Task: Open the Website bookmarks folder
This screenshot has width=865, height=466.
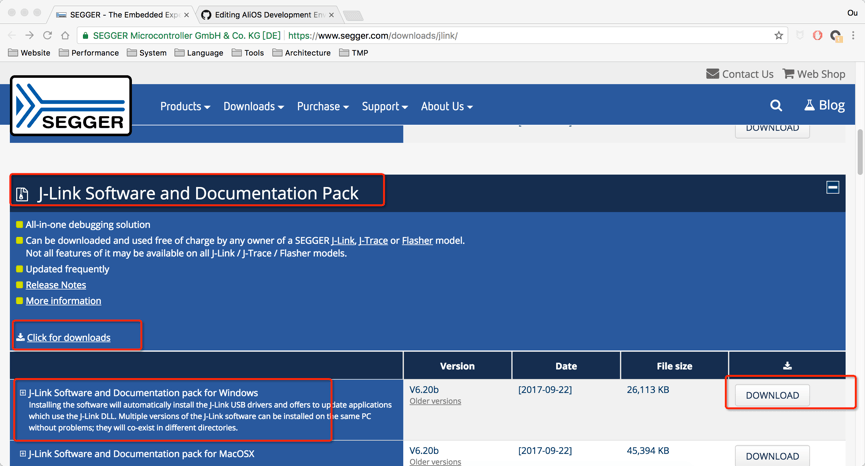Action: click(x=29, y=53)
